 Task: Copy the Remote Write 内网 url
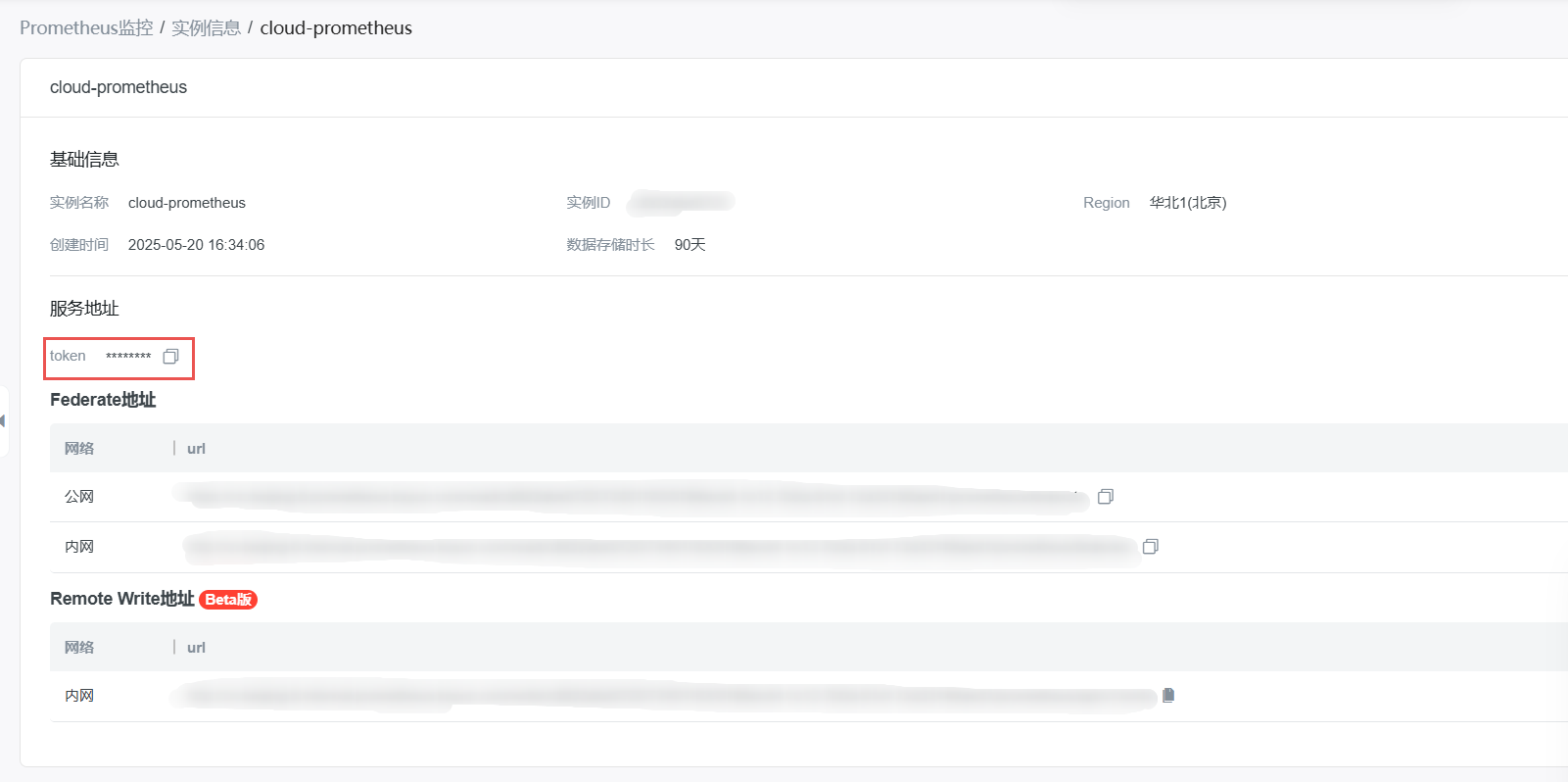click(1168, 696)
